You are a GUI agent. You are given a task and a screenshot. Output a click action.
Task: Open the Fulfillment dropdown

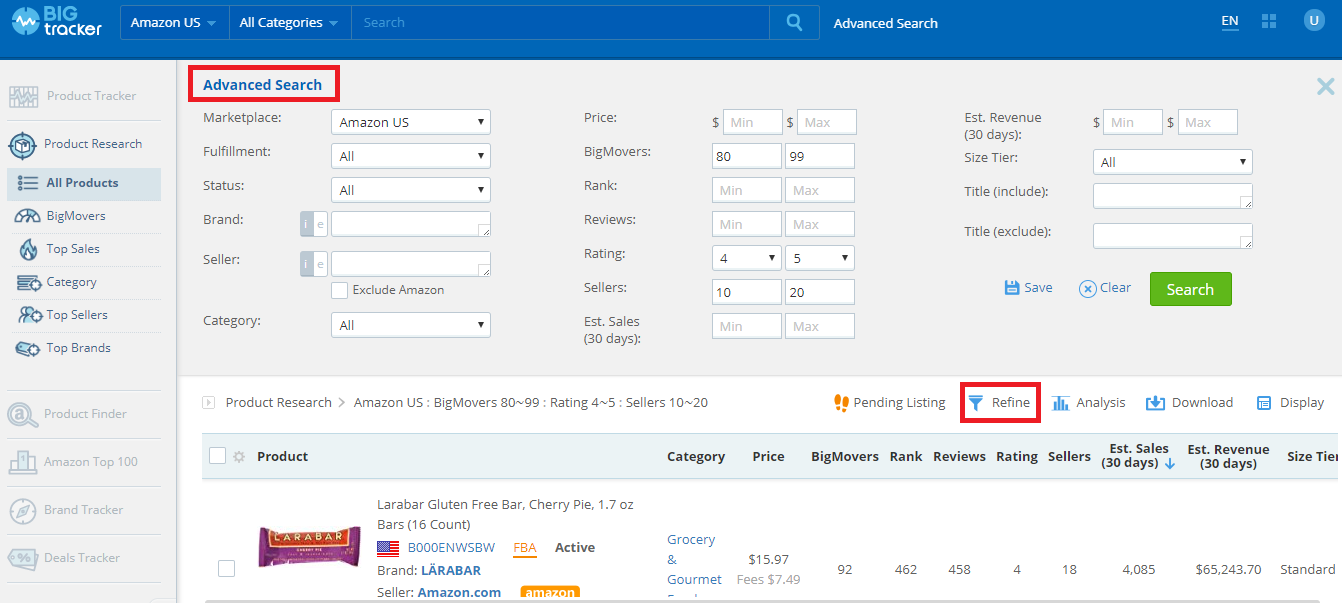[411, 156]
